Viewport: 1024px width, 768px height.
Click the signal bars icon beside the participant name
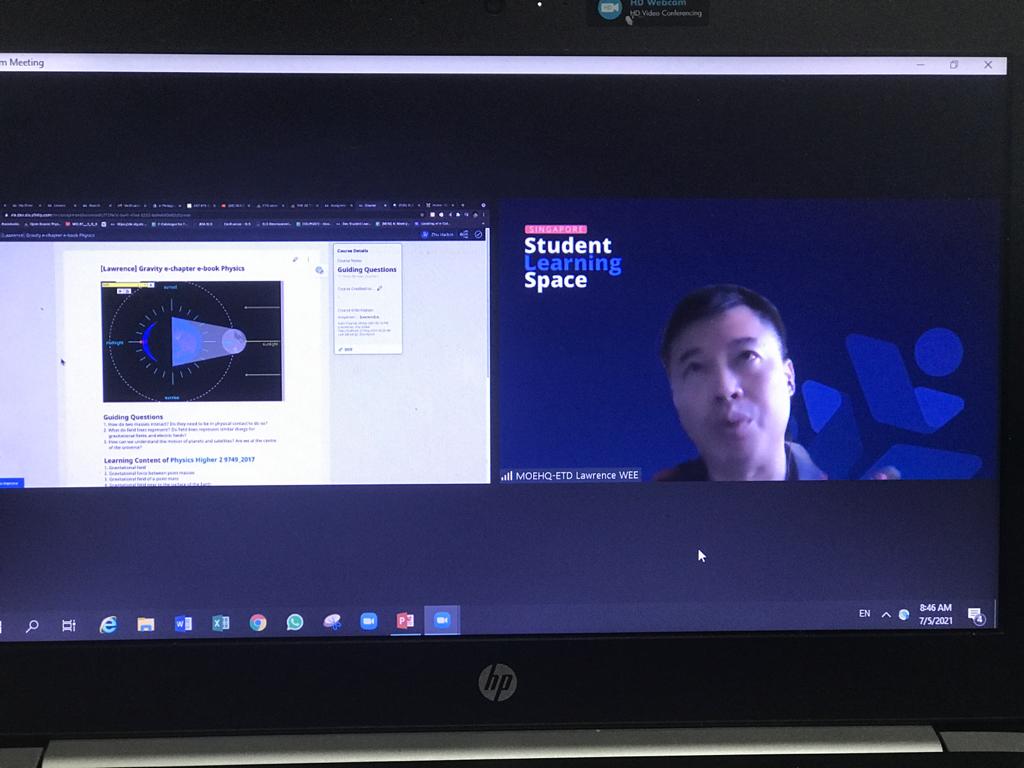tap(507, 476)
